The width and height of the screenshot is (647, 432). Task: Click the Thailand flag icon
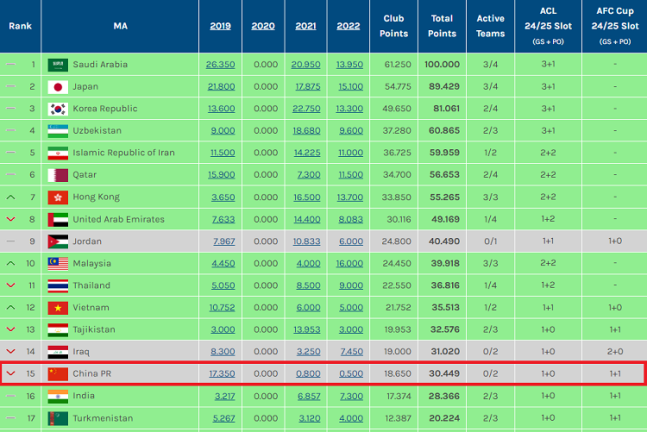tap(58, 286)
